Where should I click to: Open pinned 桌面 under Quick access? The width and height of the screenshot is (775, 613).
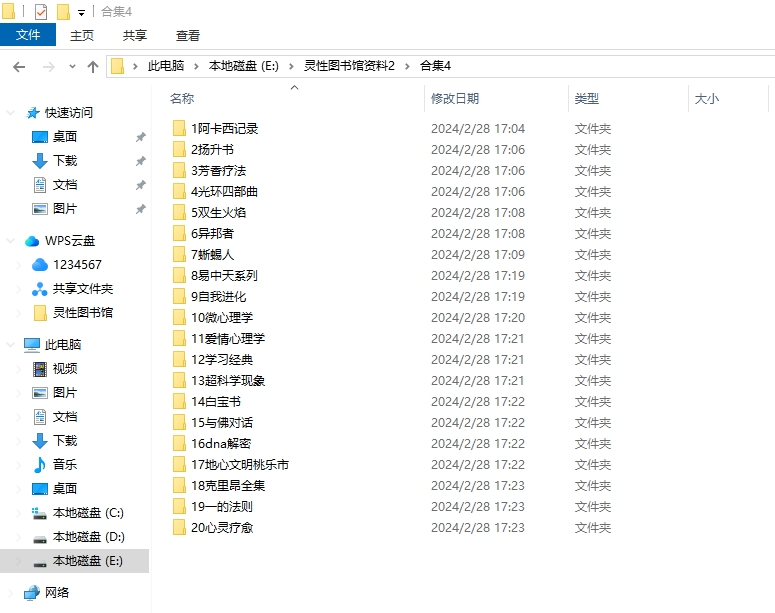65,136
